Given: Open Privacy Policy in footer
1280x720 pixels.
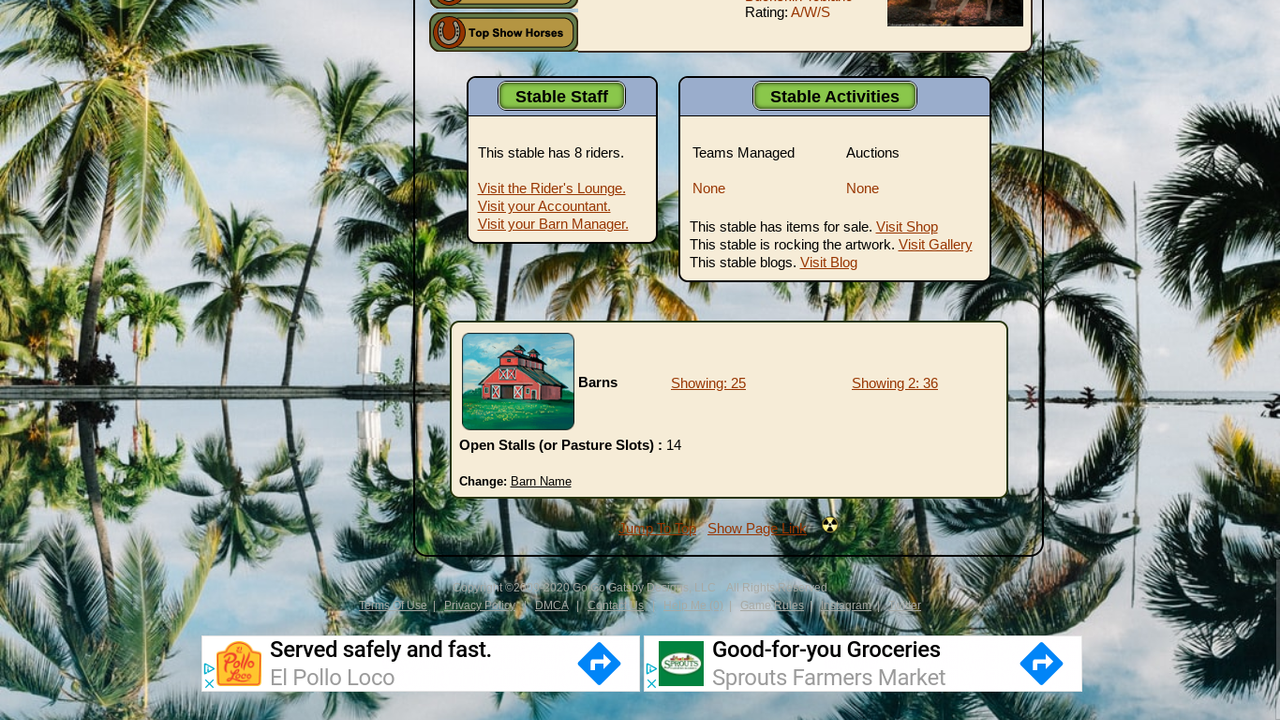Looking at the screenshot, I should click(x=479, y=605).
